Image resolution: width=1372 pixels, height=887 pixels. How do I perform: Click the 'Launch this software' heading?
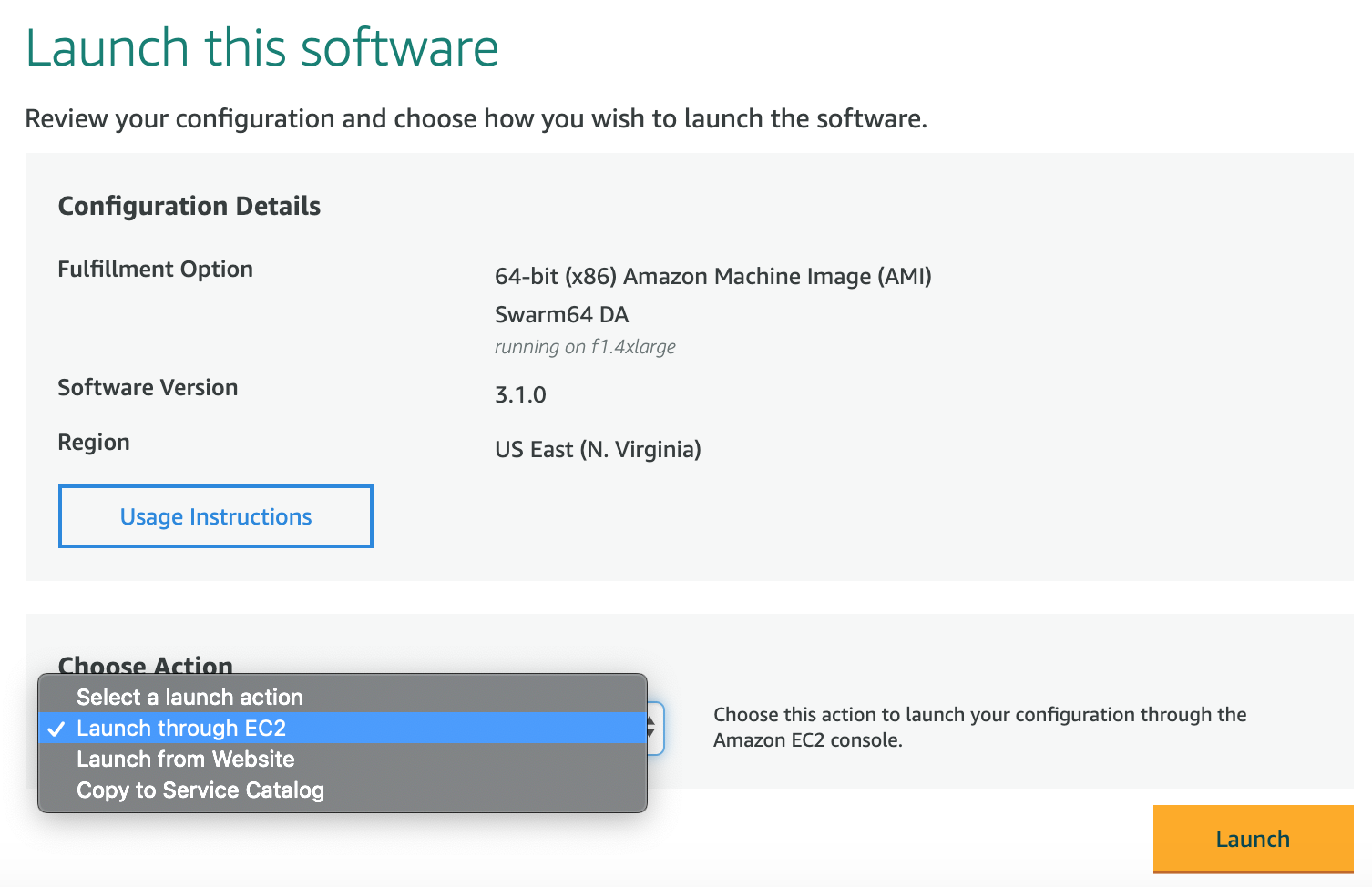262,47
